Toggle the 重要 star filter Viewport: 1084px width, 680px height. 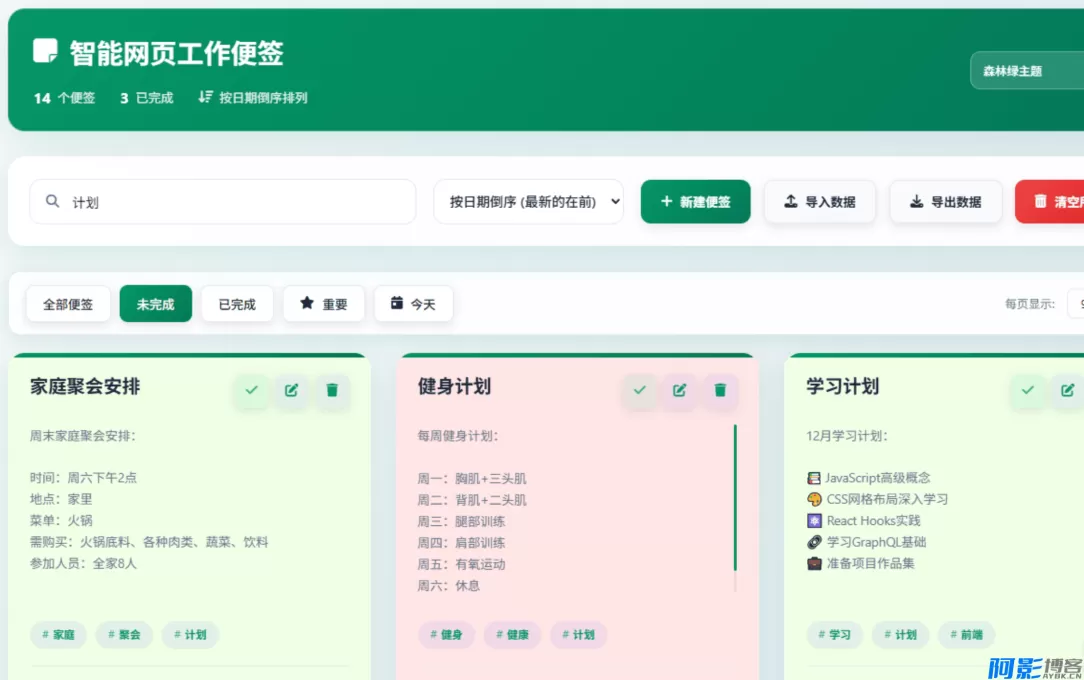pyautogui.click(x=324, y=303)
